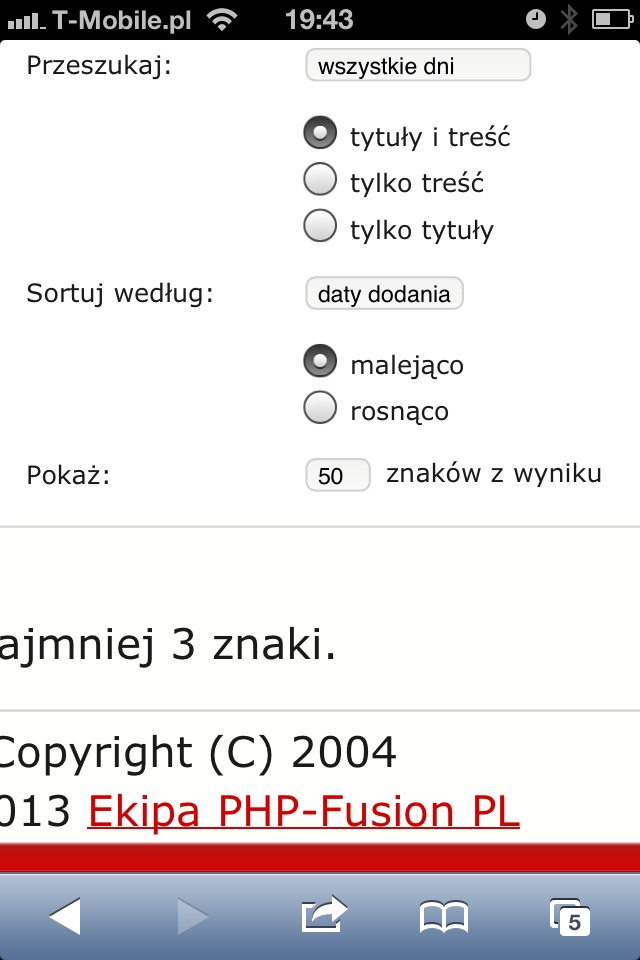This screenshot has height=960, width=640.
Task: Open the Safari share menu
Action: [x=324, y=914]
